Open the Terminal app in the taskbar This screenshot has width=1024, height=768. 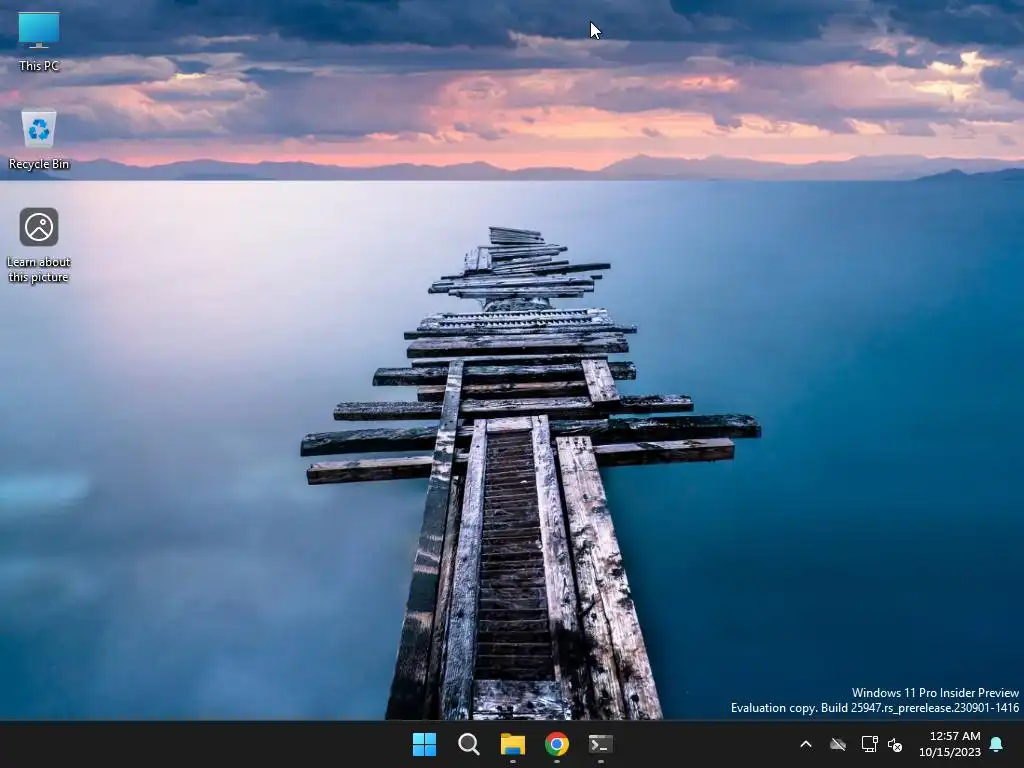pyautogui.click(x=601, y=744)
